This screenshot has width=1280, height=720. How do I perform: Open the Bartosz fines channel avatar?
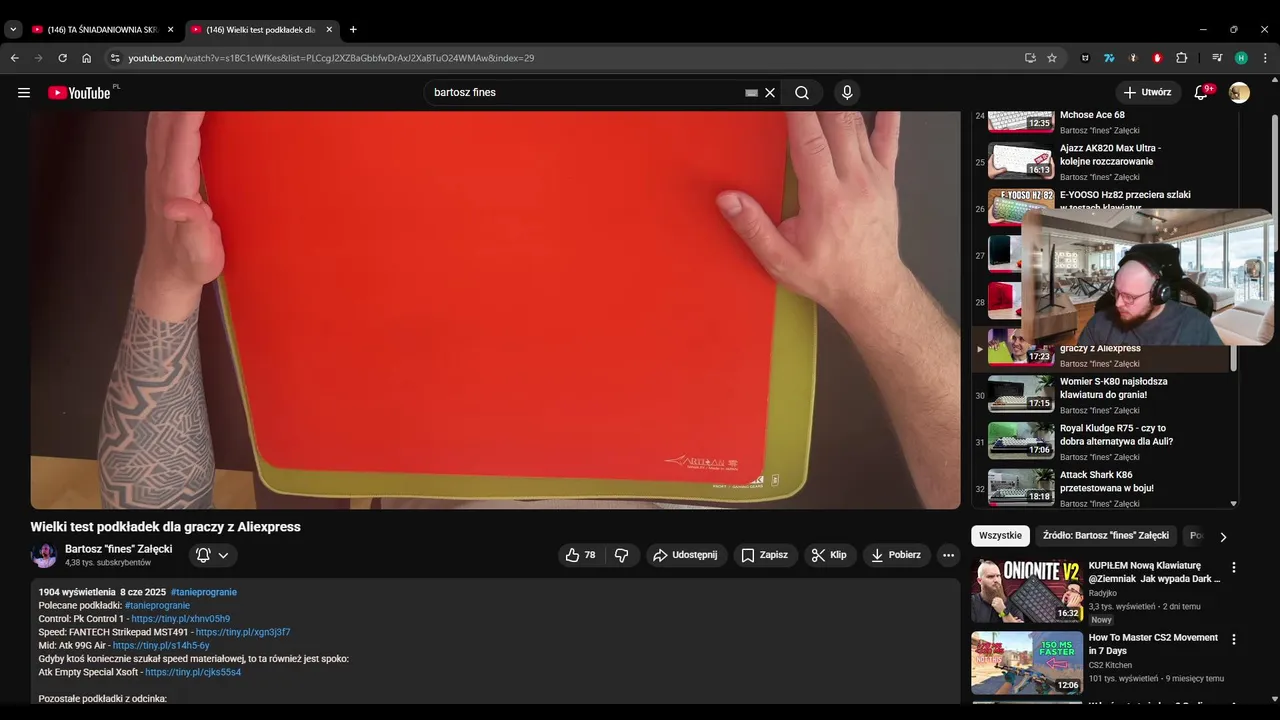(x=44, y=555)
